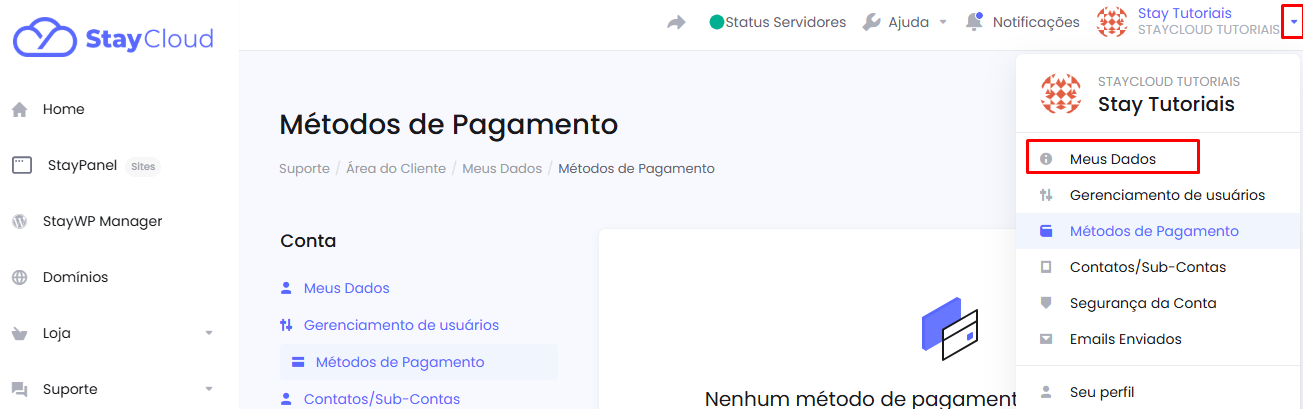Click the credit card illustration icon
Viewport: 1303px width, 409px height.
pyautogui.click(x=949, y=329)
